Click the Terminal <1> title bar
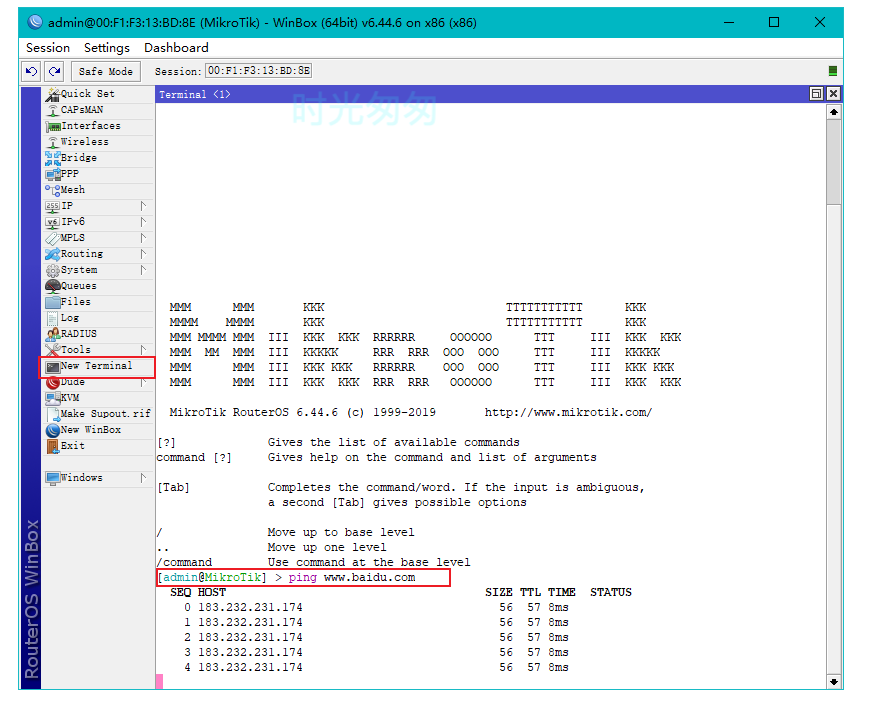Image resolution: width=872 pixels, height=714 pixels. coord(482,94)
